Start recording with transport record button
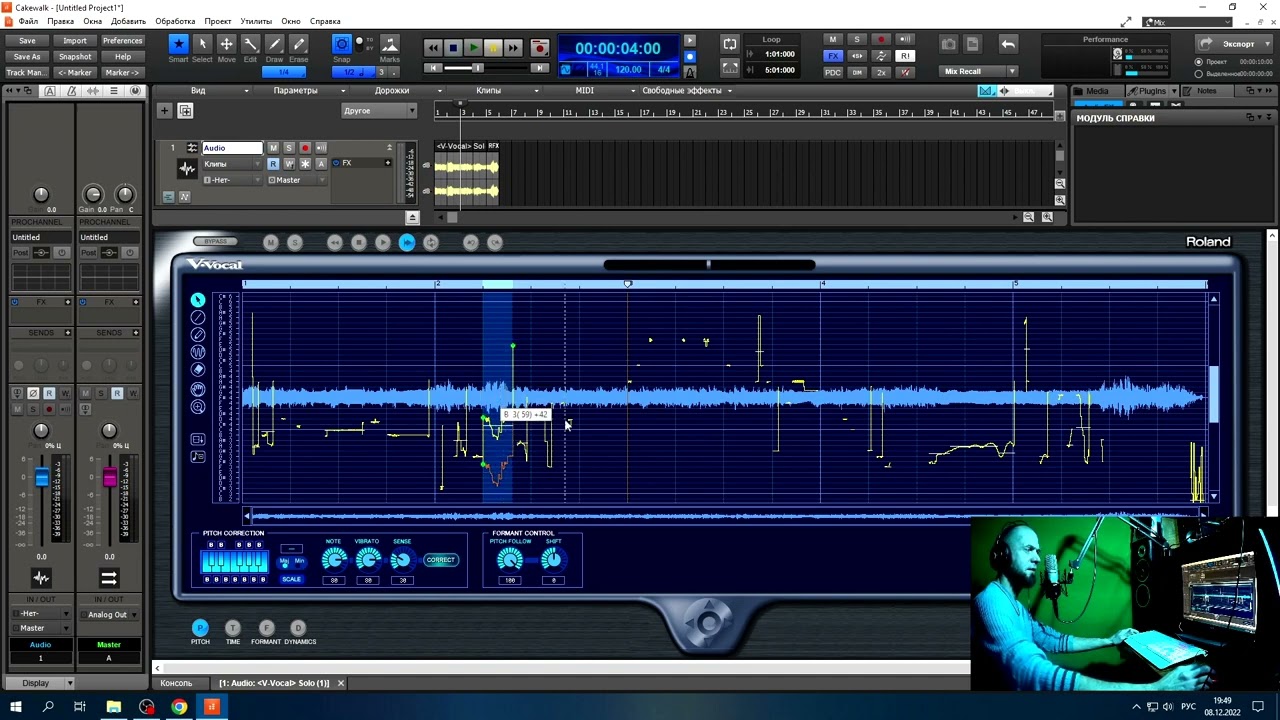The height and width of the screenshot is (720, 1280). pos(539,47)
